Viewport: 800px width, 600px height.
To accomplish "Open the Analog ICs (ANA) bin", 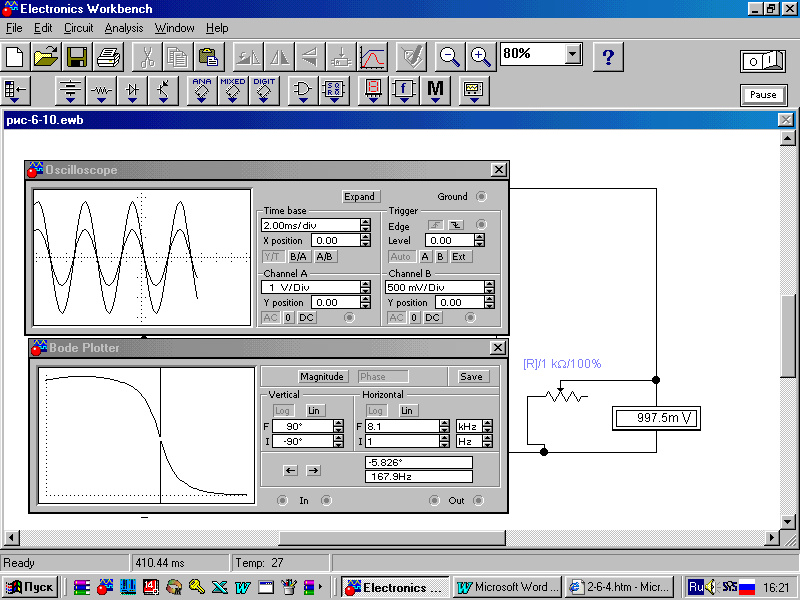I will tap(202, 91).
